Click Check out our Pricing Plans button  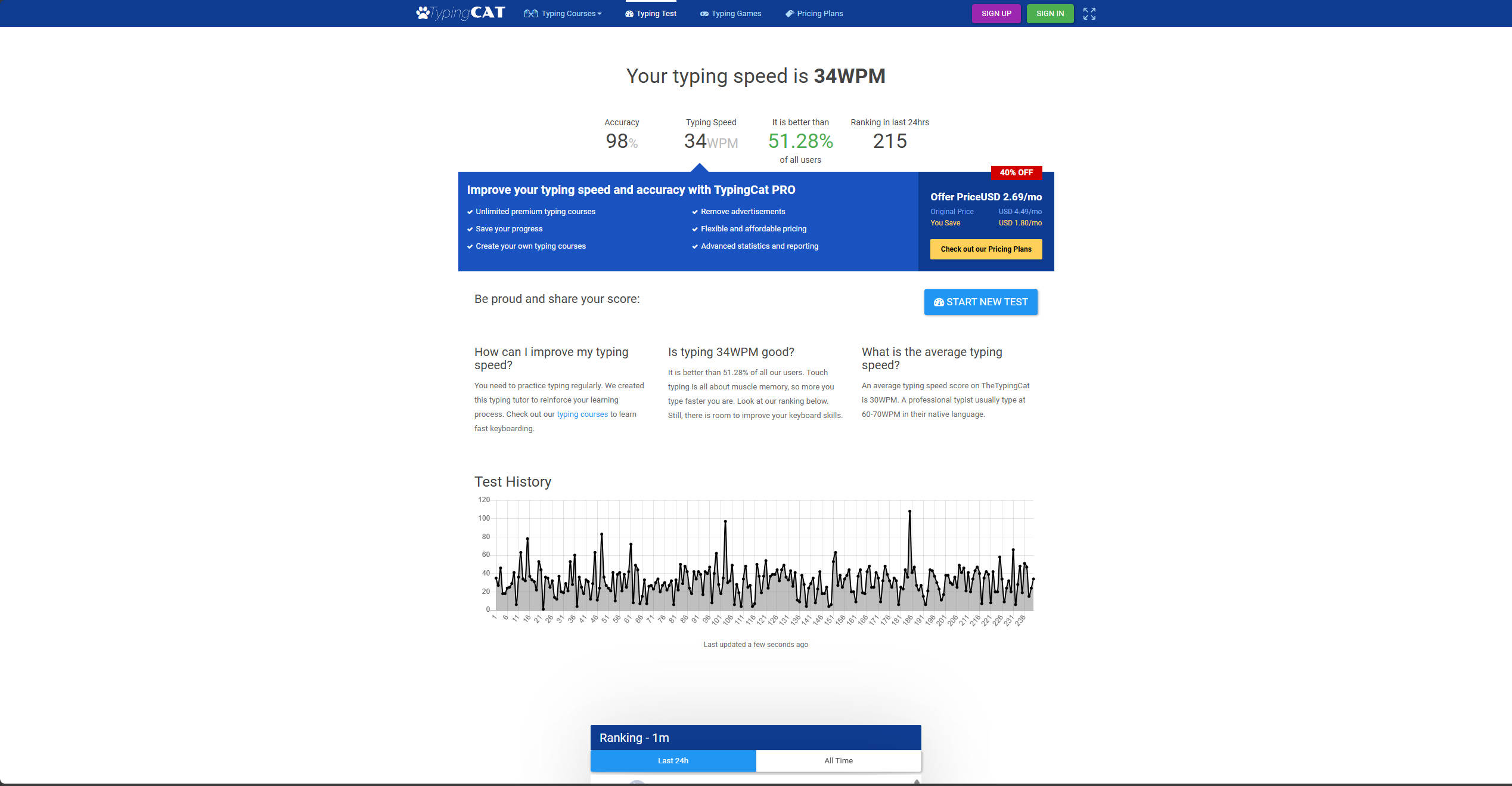pos(986,249)
